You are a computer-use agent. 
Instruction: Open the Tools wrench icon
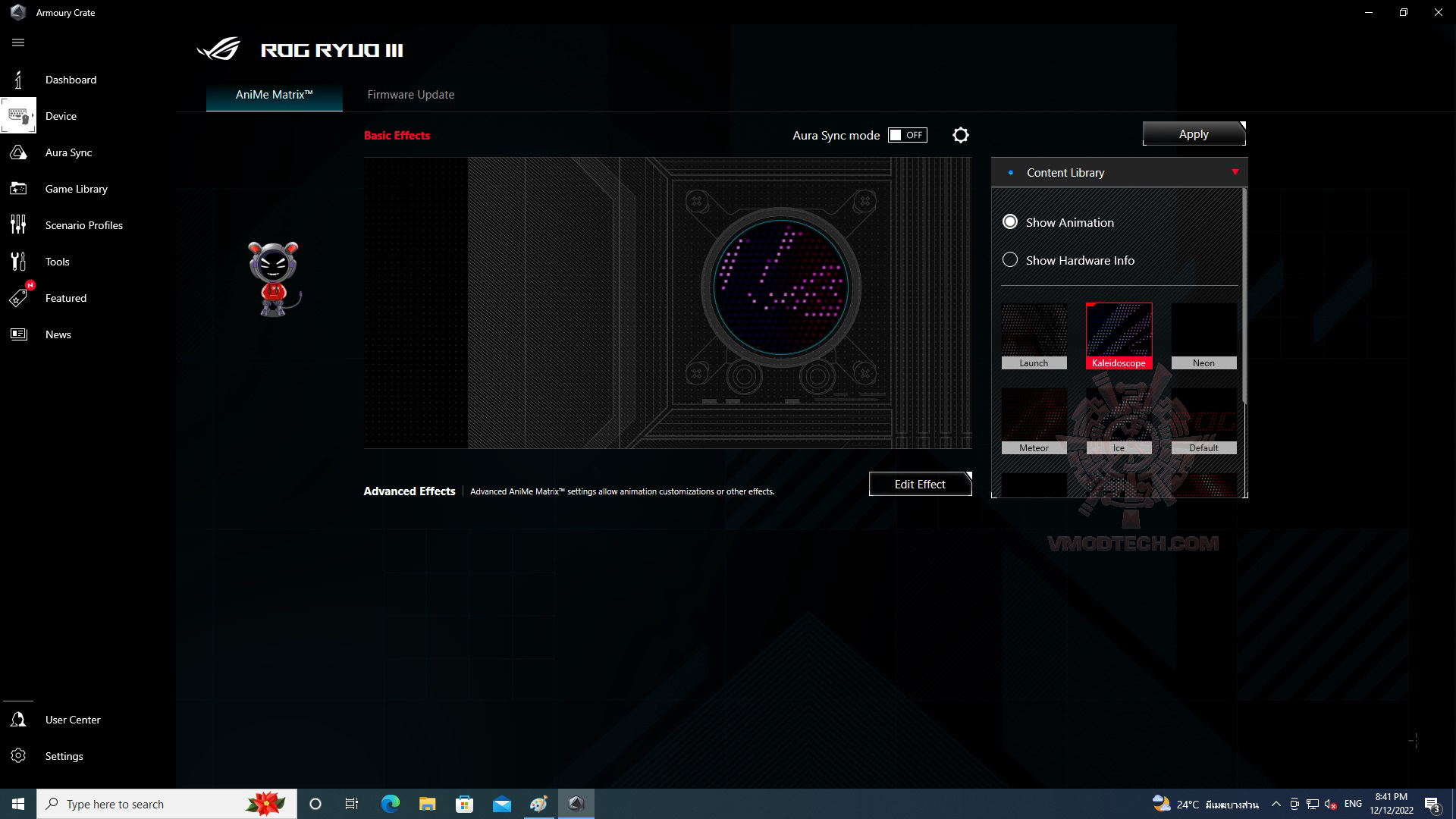pos(18,262)
